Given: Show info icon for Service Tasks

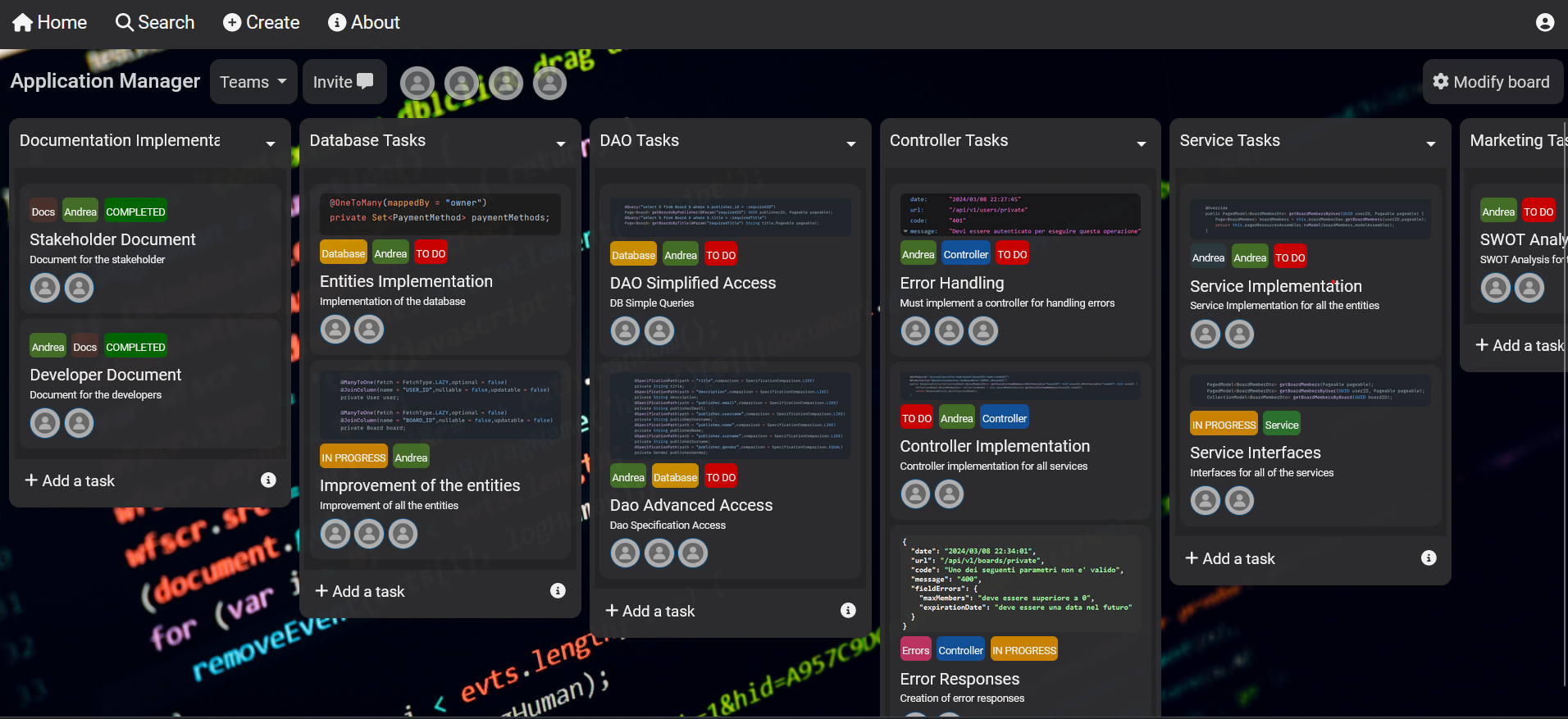Looking at the screenshot, I should coord(1429,557).
